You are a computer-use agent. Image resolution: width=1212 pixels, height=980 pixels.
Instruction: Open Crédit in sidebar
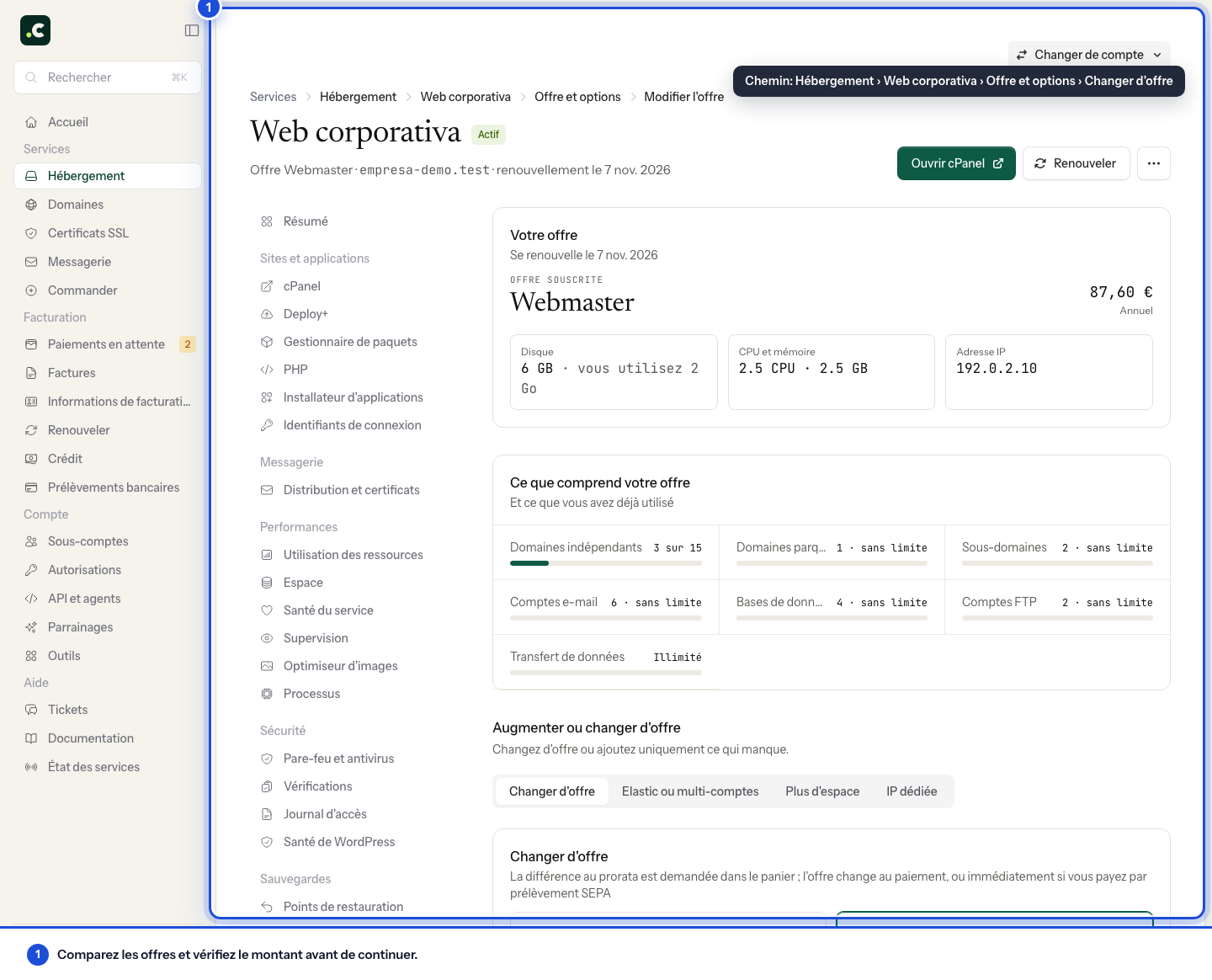tap(108, 459)
